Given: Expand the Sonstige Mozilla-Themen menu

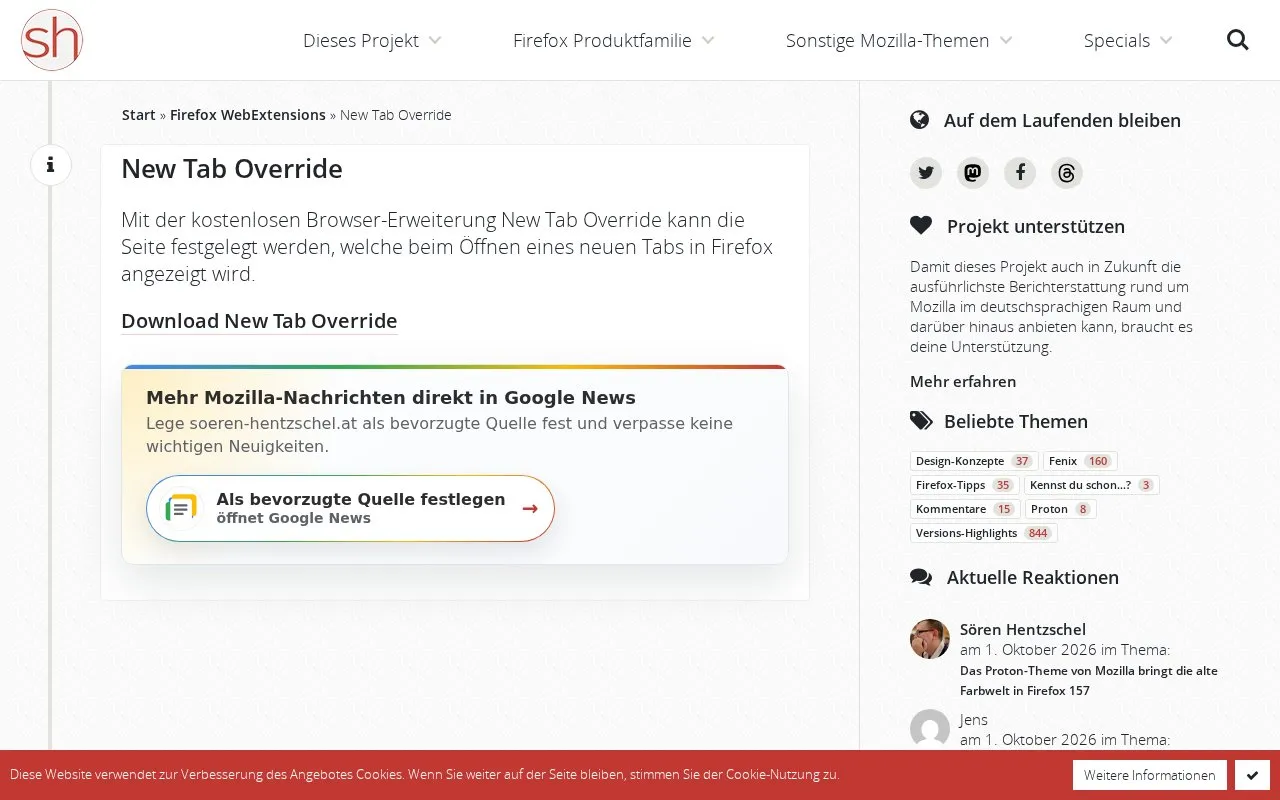Looking at the screenshot, I should (899, 40).
